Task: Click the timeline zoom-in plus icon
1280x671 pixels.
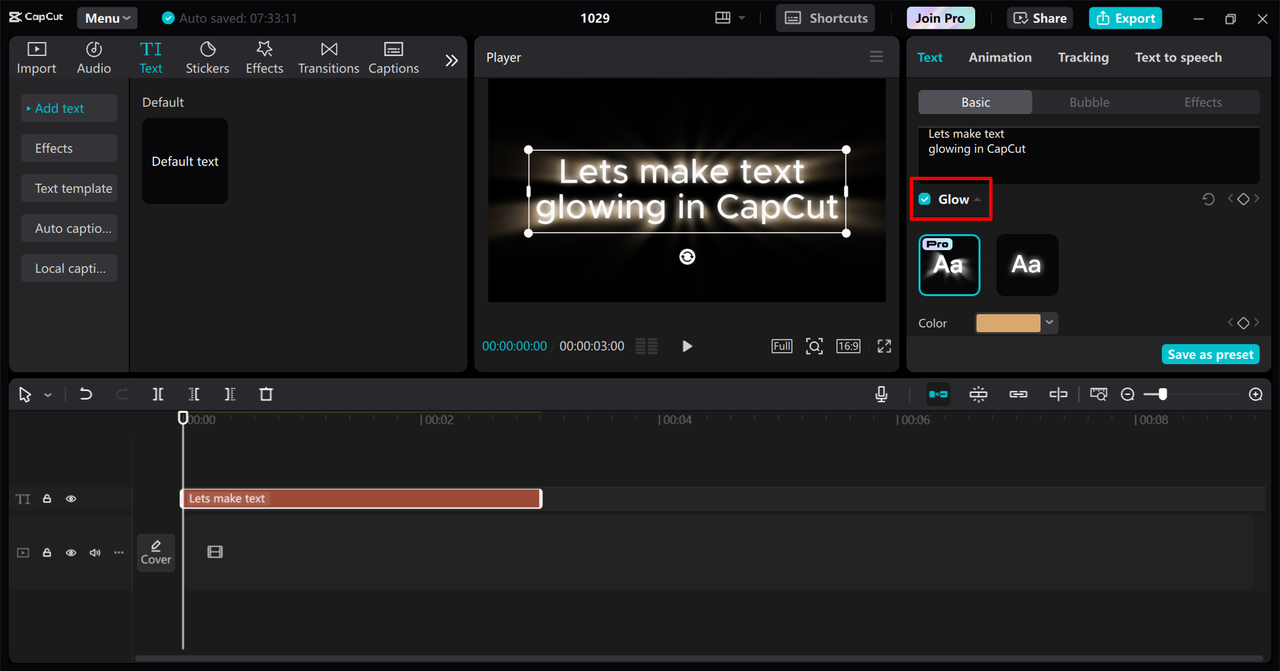Action: pyautogui.click(x=1256, y=395)
